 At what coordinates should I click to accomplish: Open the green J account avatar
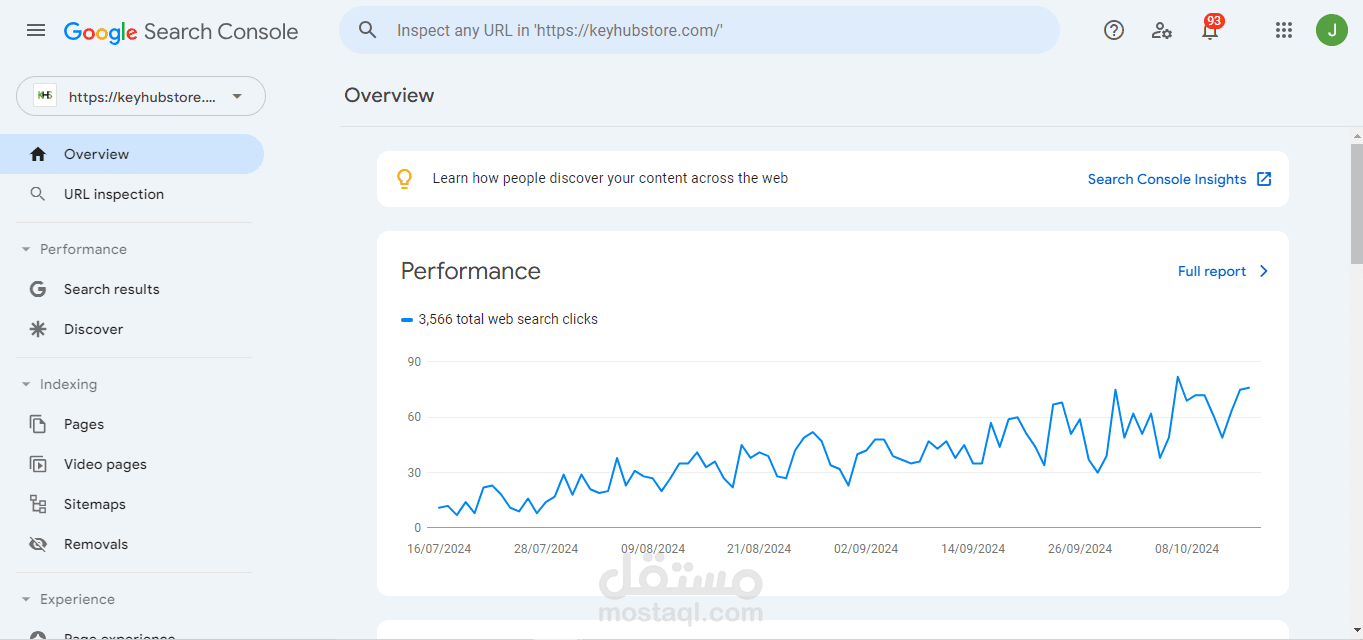coord(1331,30)
